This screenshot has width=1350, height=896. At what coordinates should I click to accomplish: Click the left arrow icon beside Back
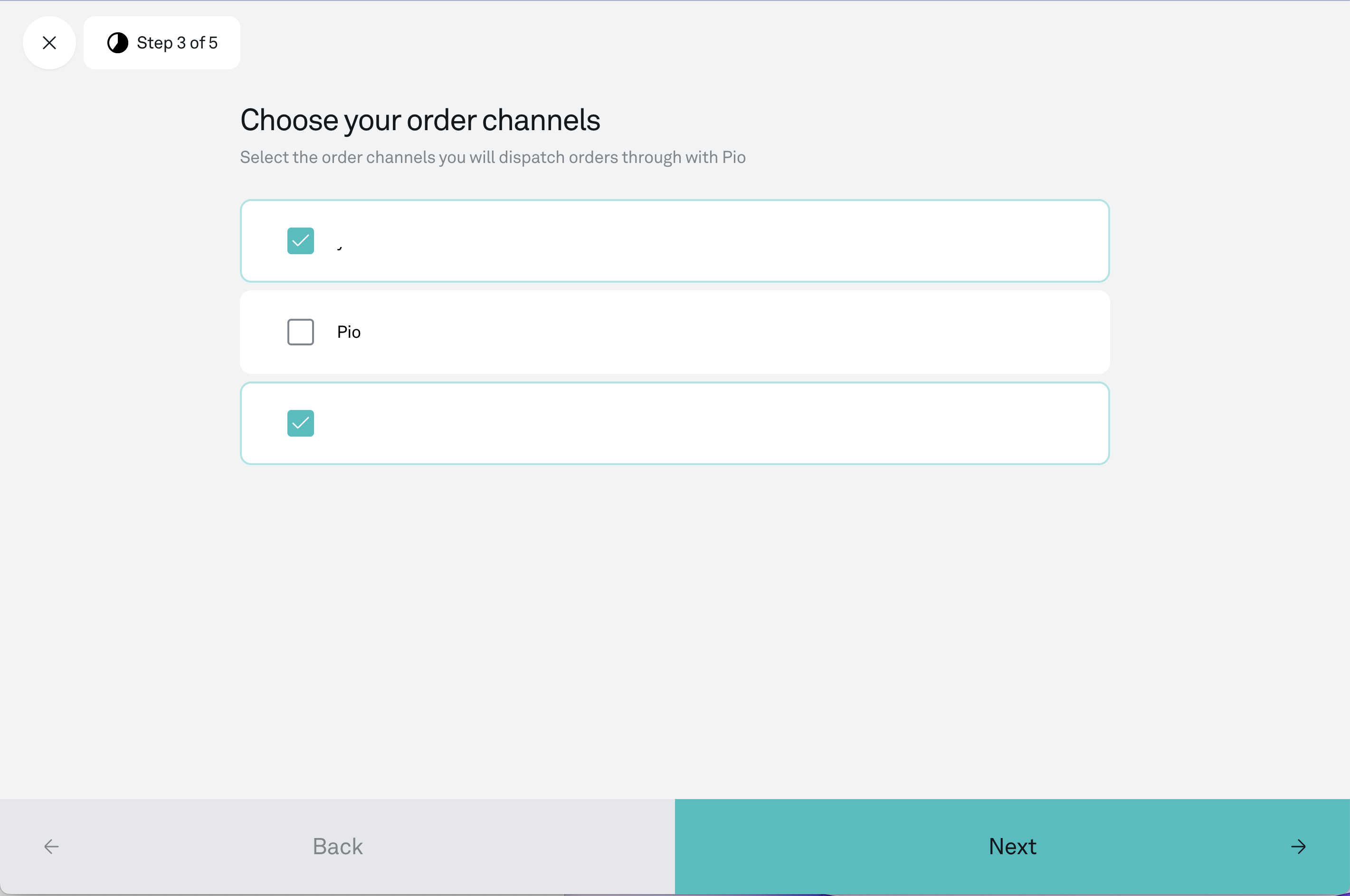point(51,846)
